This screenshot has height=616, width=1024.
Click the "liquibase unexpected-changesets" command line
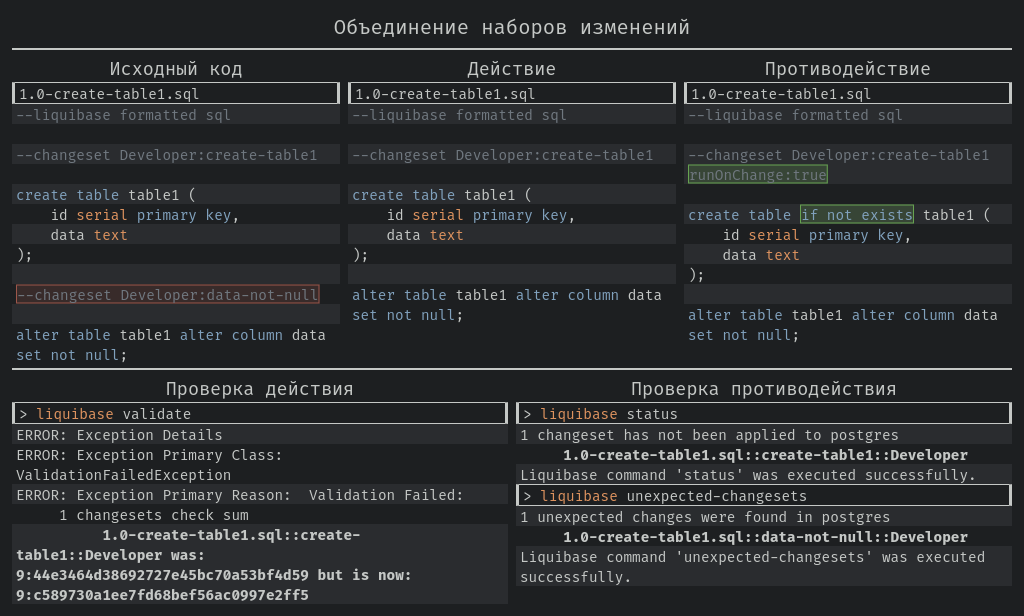763,496
